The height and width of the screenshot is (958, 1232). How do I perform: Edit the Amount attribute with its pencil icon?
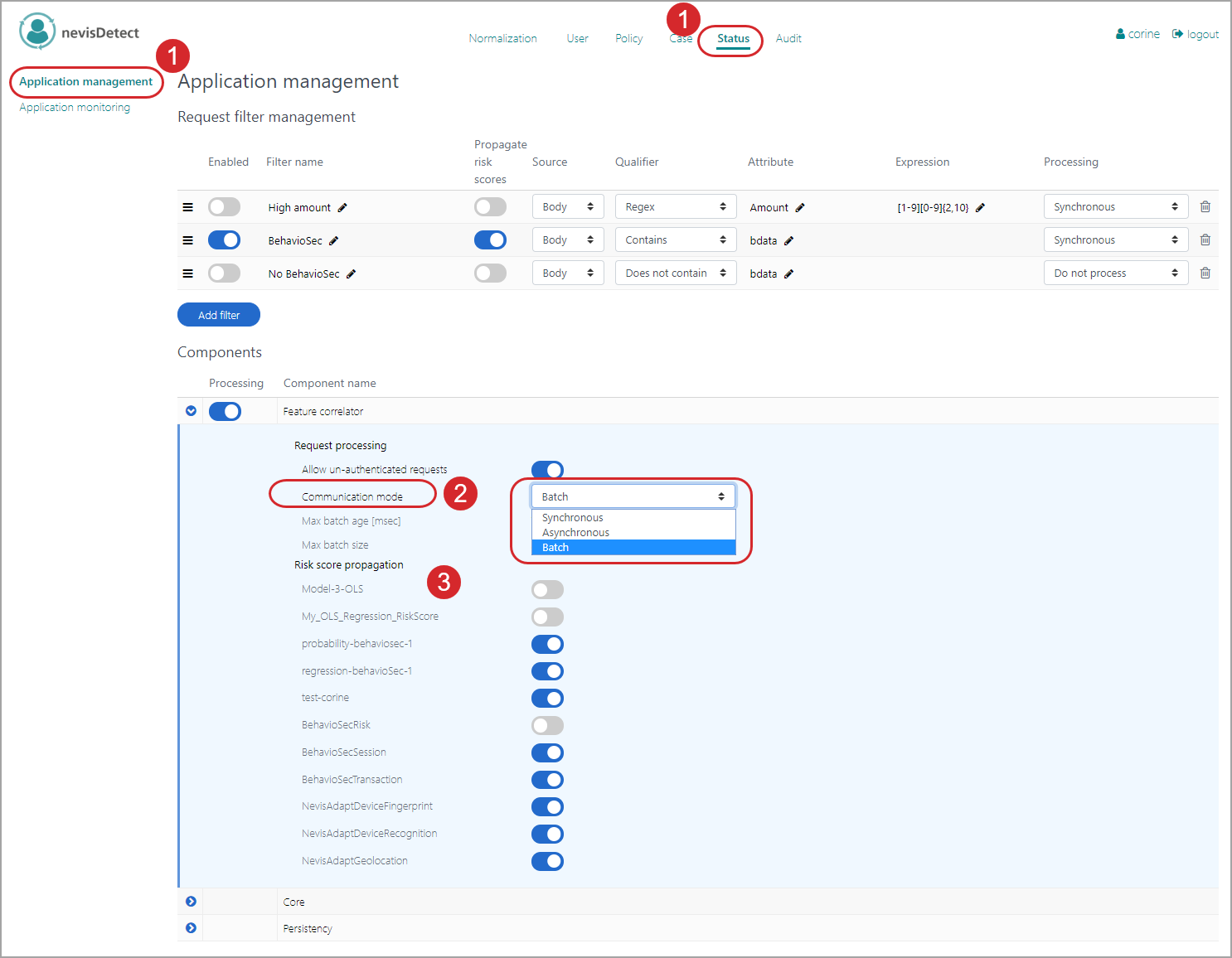[800, 208]
